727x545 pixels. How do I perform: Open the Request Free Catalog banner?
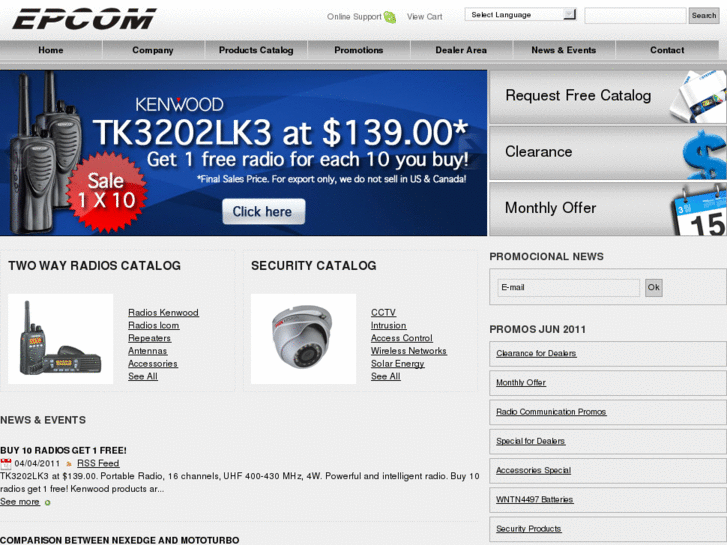coord(608,96)
